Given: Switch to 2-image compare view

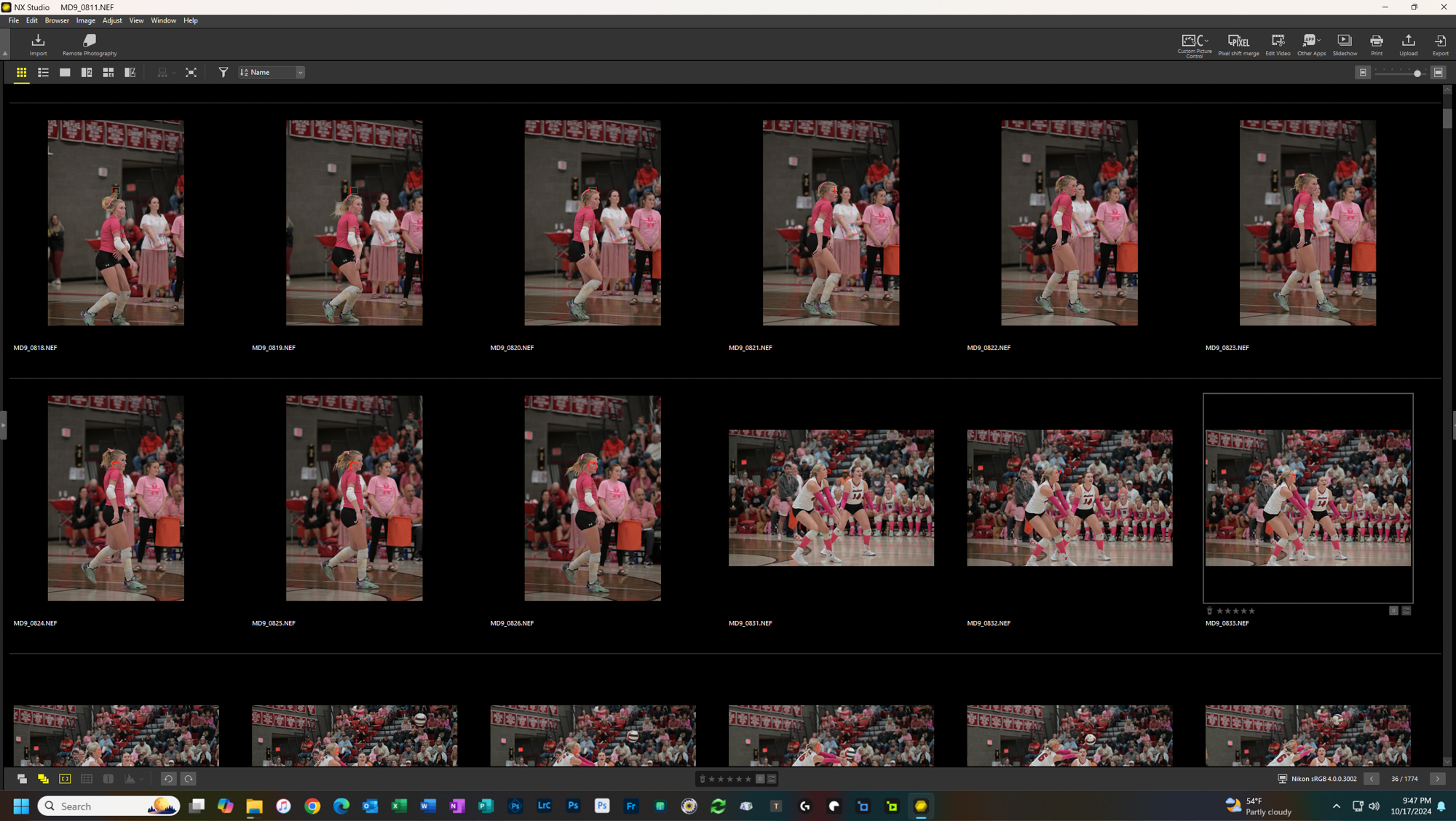Looking at the screenshot, I should click(x=87, y=72).
